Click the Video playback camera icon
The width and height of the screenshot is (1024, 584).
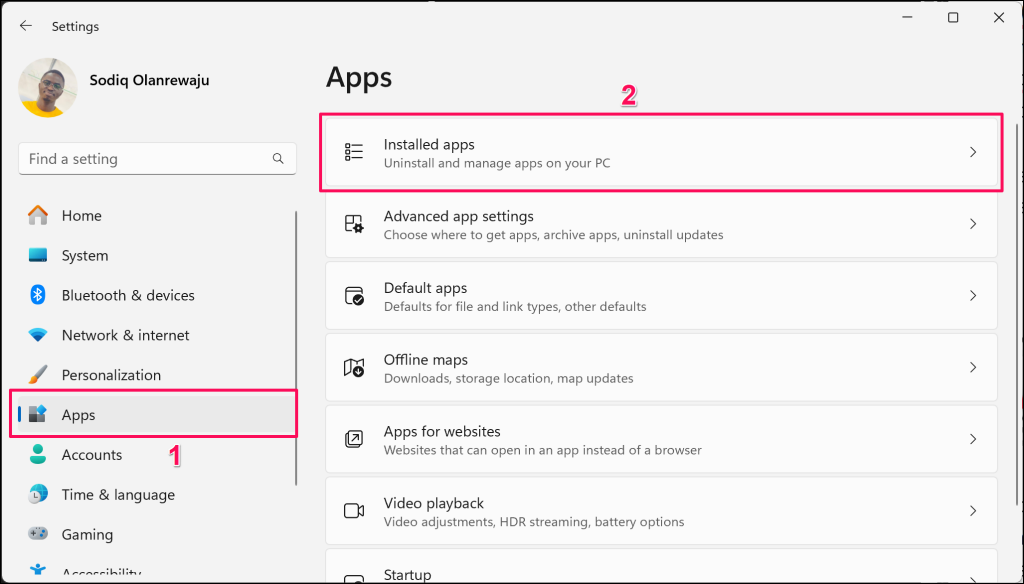pyautogui.click(x=354, y=511)
